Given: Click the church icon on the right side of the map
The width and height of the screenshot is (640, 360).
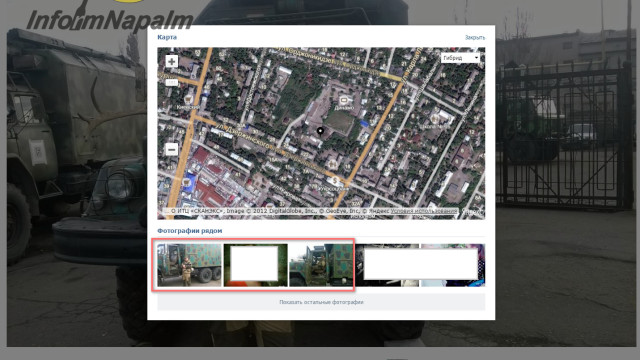Looking at the screenshot, I should click(x=435, y=119).
